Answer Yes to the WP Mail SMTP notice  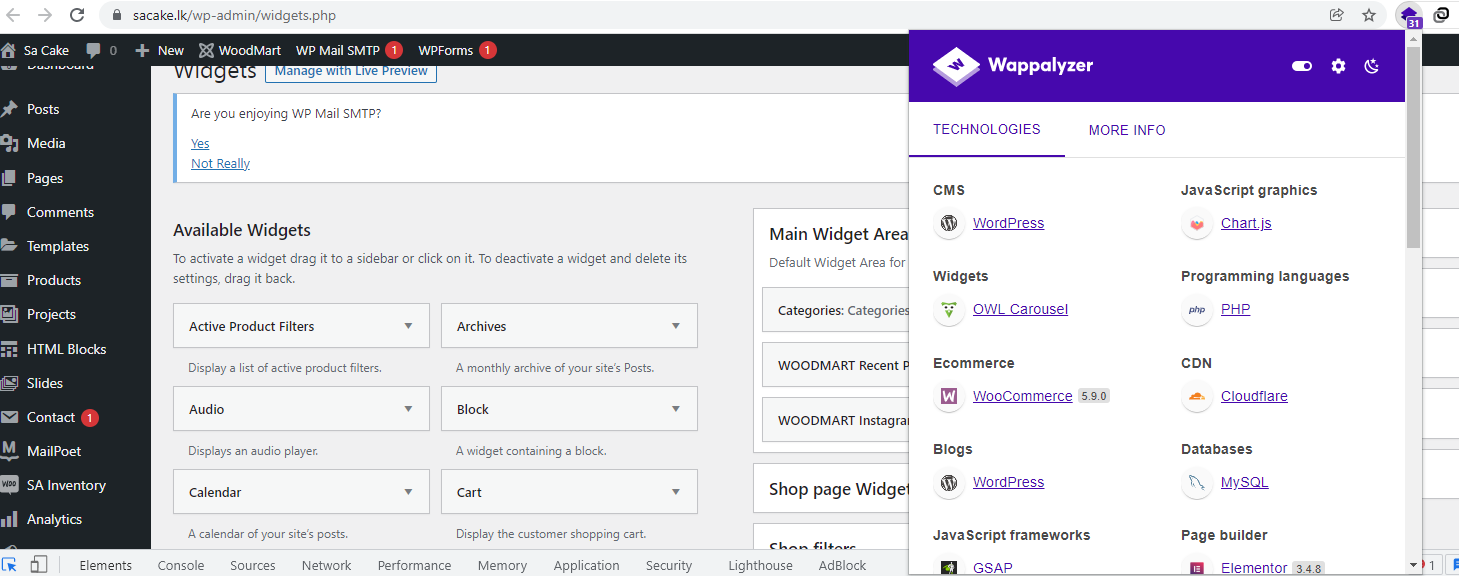pyautogui.click(x=200, y=143)
